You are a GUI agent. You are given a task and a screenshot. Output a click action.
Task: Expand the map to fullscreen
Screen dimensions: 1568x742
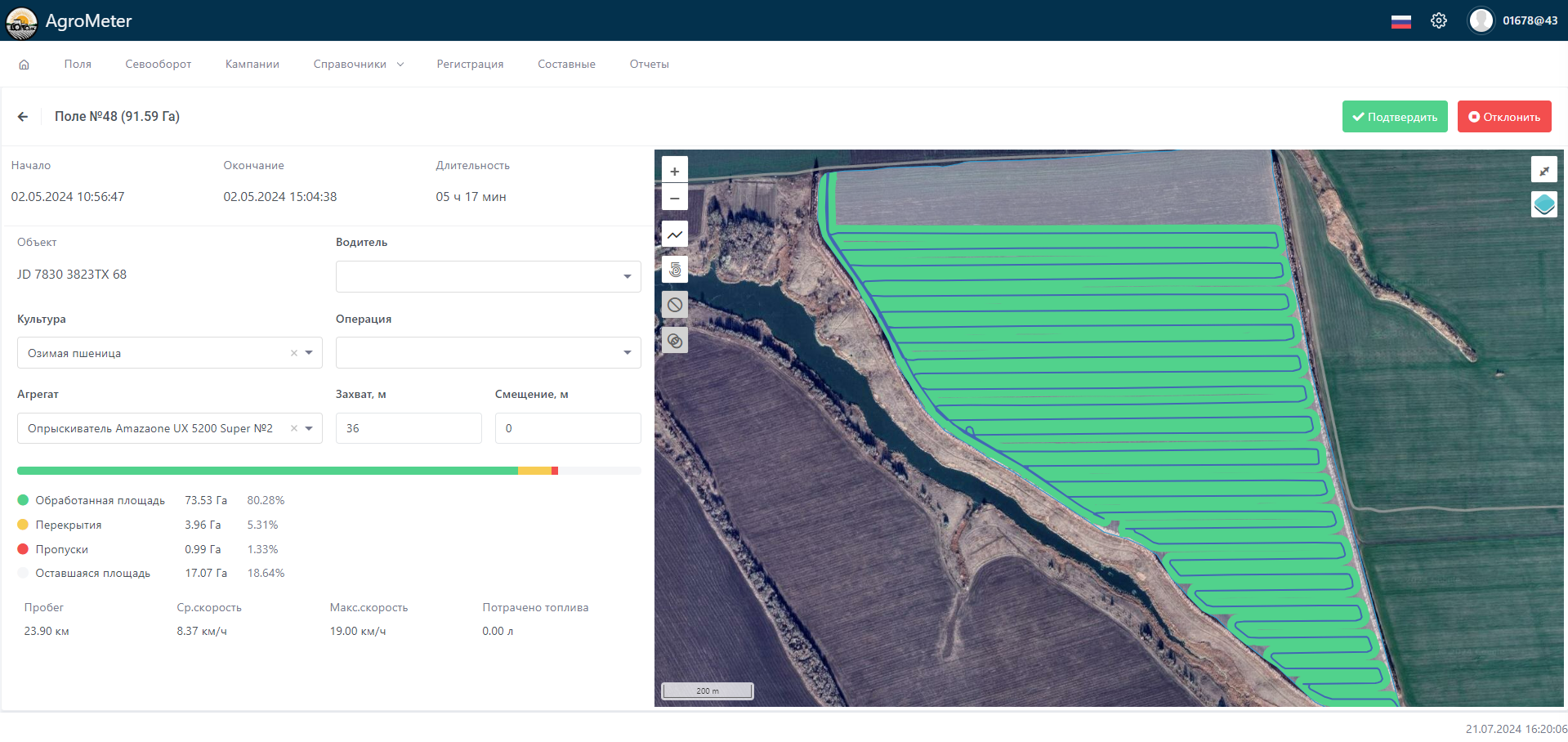(1543, 170)
